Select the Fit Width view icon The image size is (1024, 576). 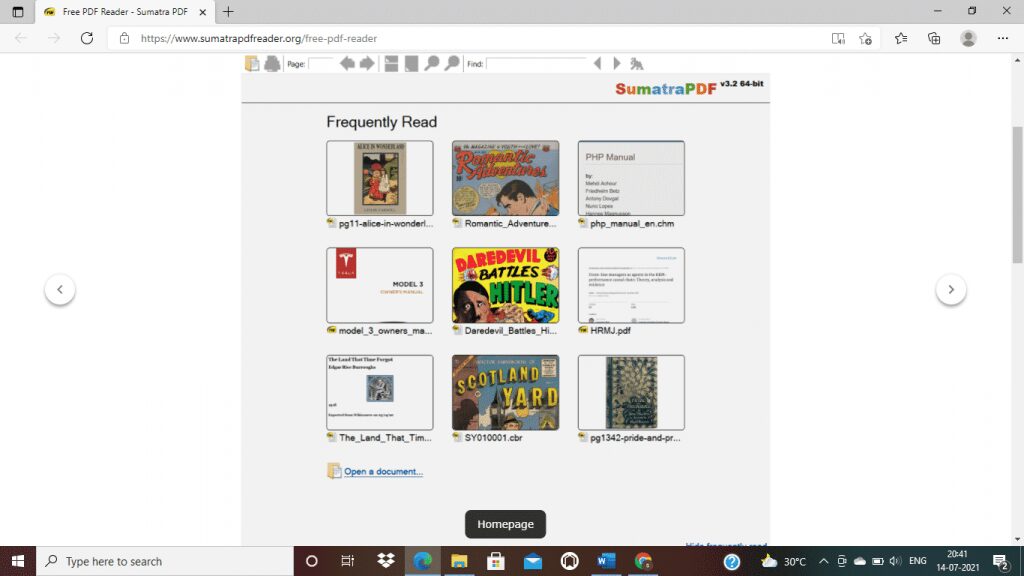click(x=391, y=63)
